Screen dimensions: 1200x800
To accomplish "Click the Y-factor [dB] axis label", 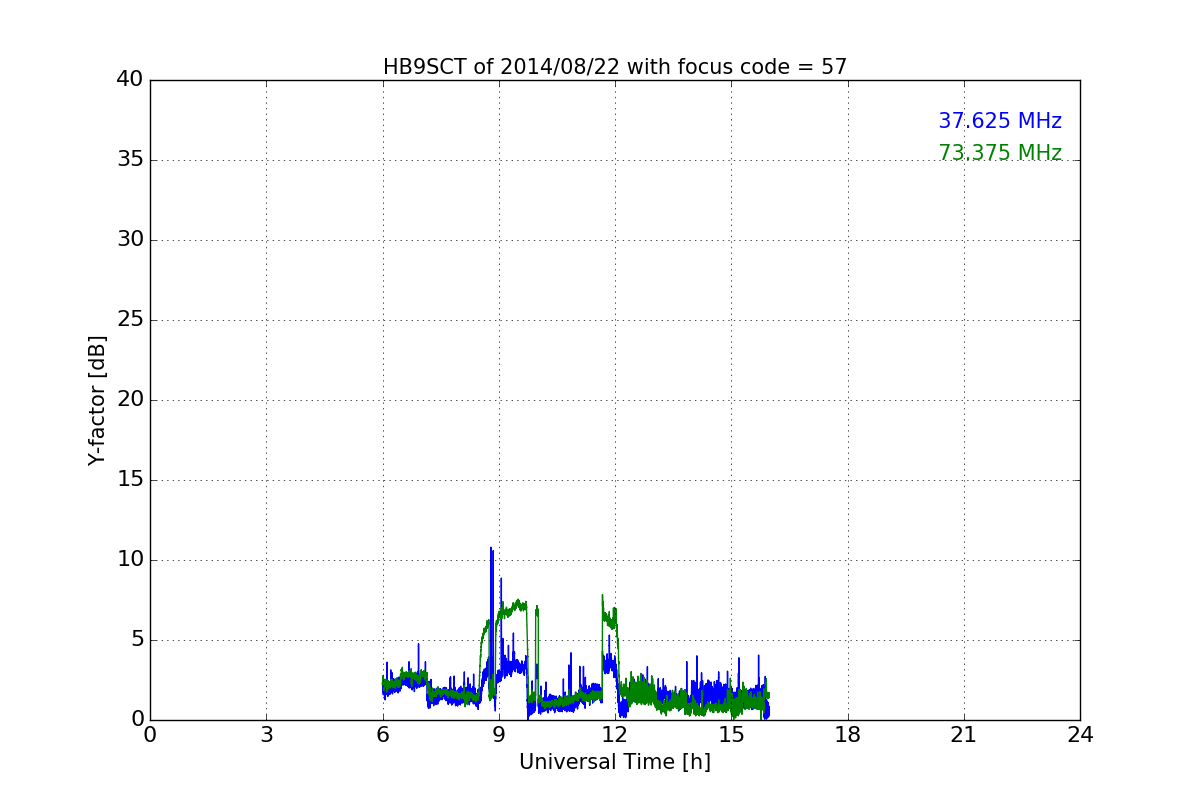I will pyautogui.click(x=97, y=400).
